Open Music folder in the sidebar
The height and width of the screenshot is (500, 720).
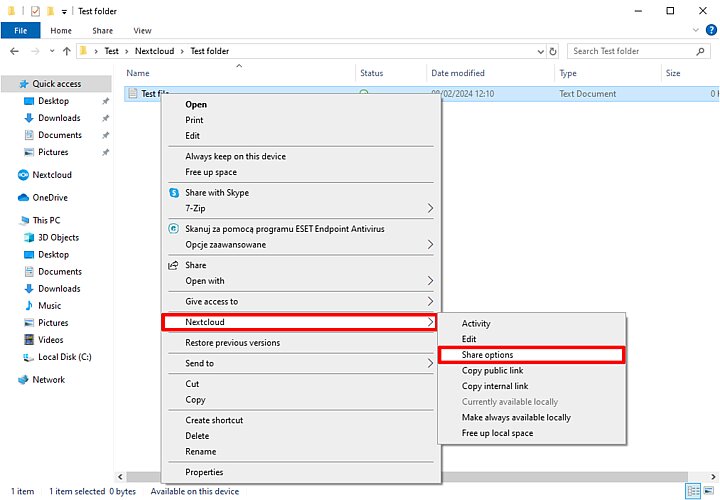43,306
